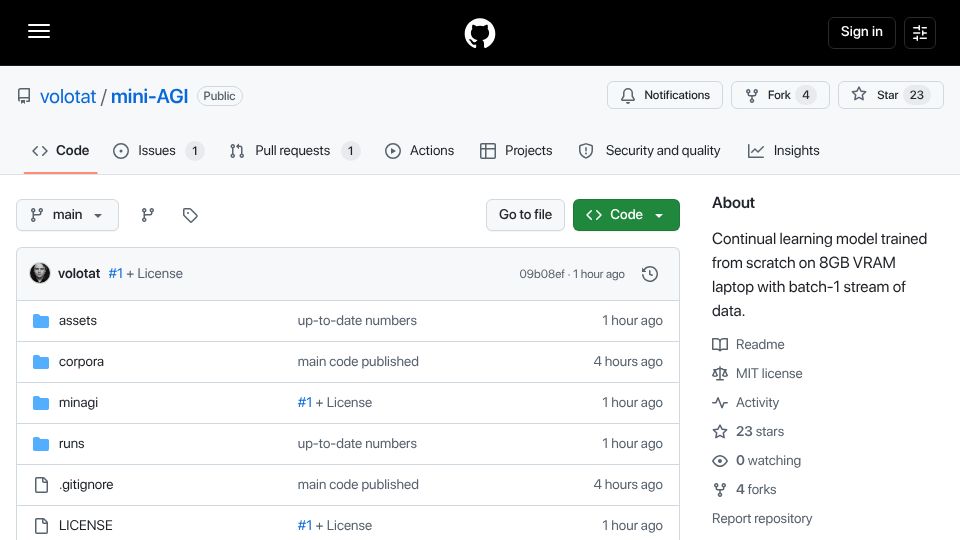Image resolution: width=960 pixels, height=540 pixels.
Task: View 4 forks link
Action: 744,490
